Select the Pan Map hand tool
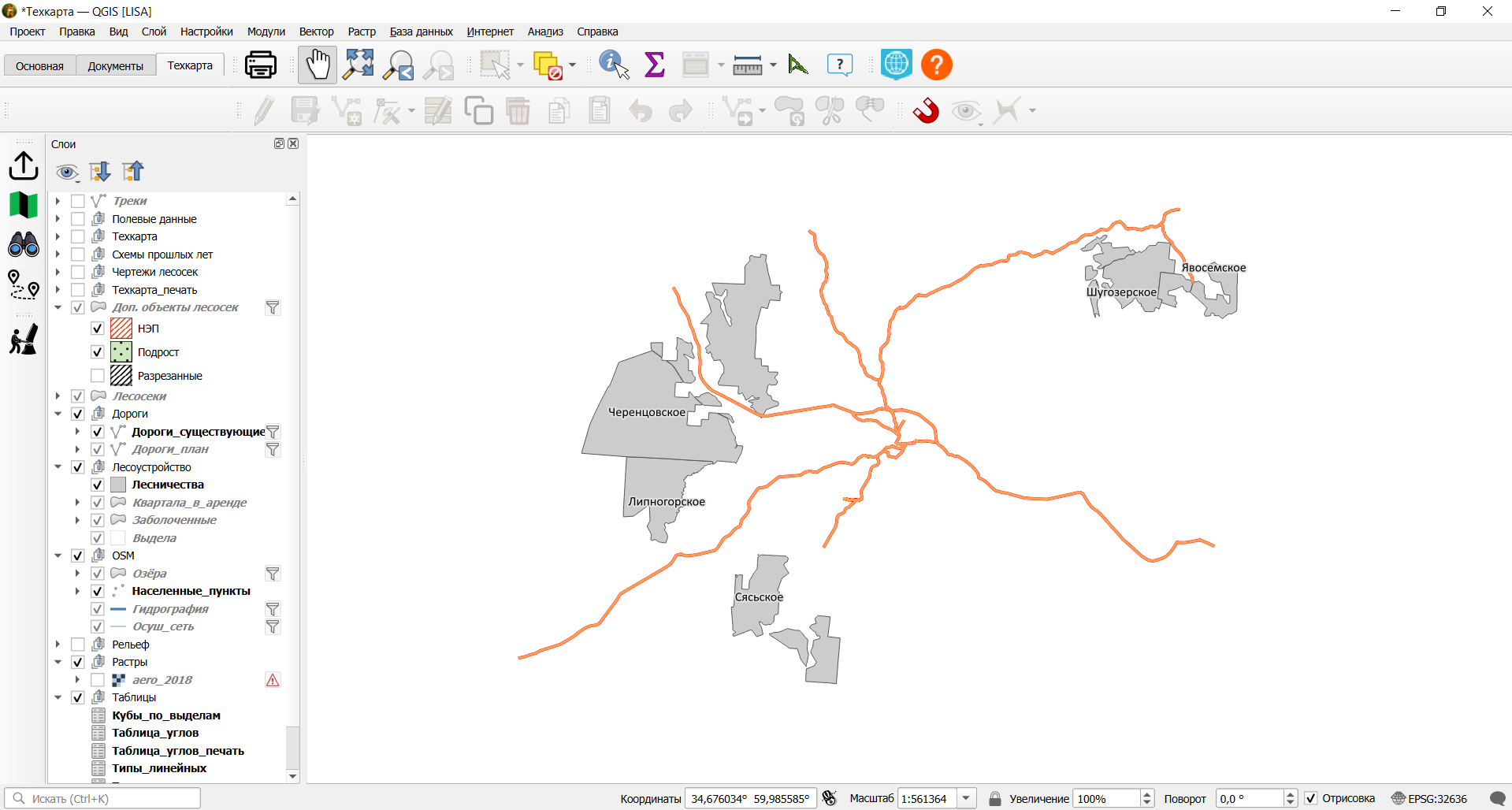 (x=318, y=65)
